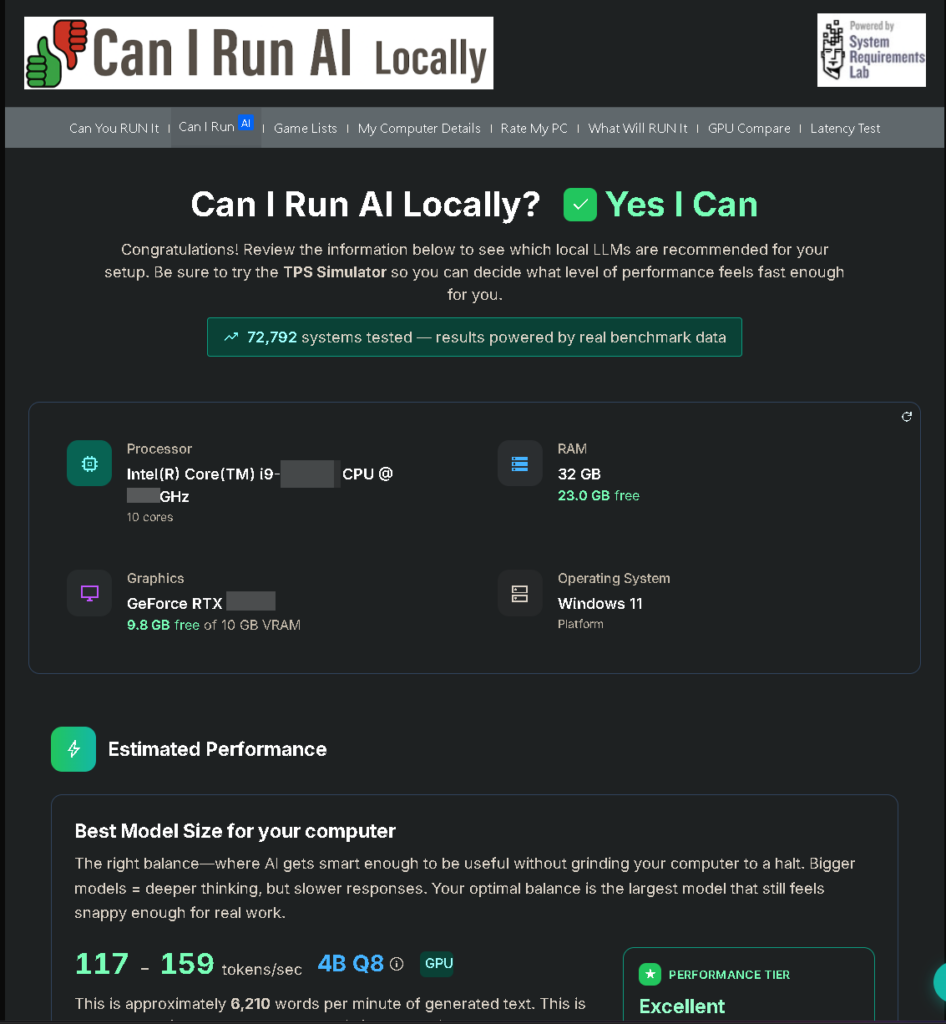The height and width of the screenshot is (1024, 946).
Task: Select the Can I Run AI tab
Action: pyautogui.click(x=215, y=127)
